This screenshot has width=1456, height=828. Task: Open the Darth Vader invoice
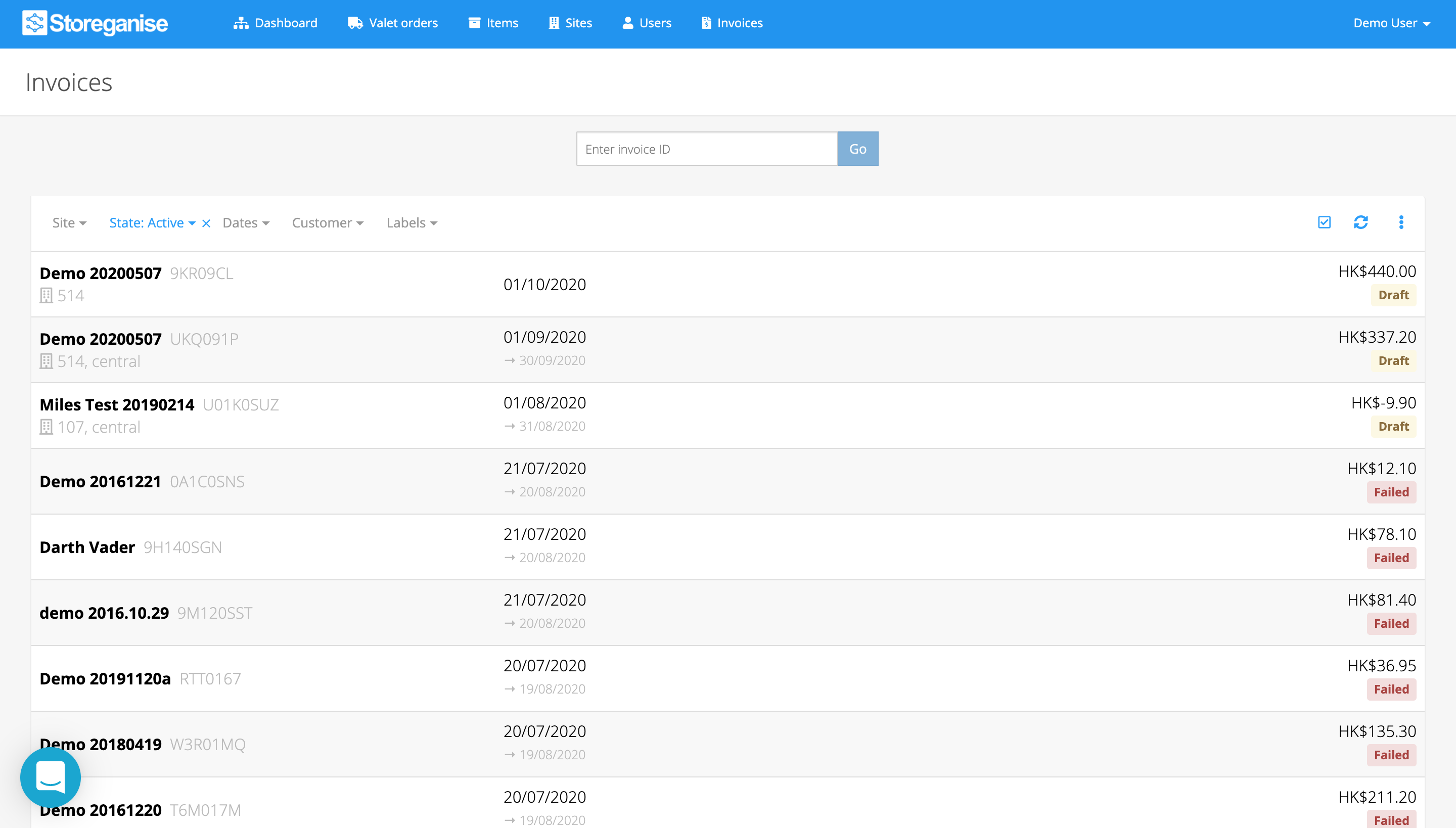pyautogui.click(x=87, y=547)
